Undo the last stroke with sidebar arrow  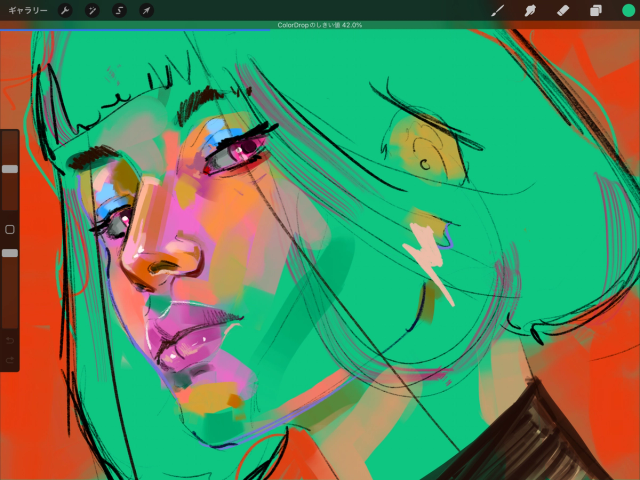click(9, 341)
